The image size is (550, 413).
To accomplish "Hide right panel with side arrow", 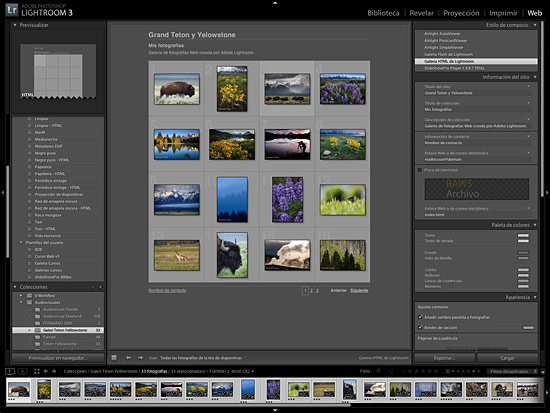I will [547, 193].
